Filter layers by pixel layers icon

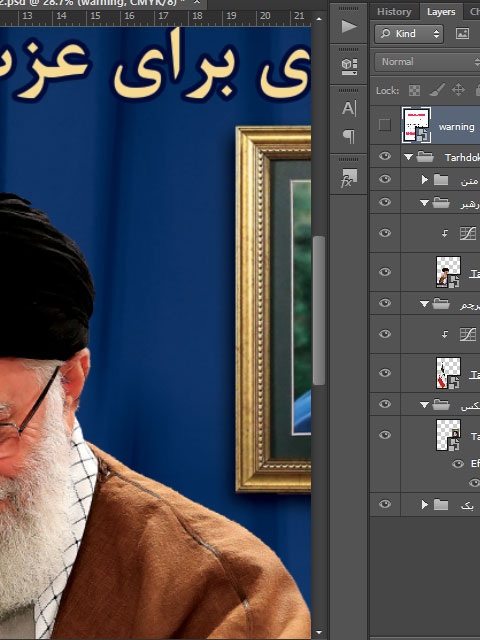[x=462, y=33]
